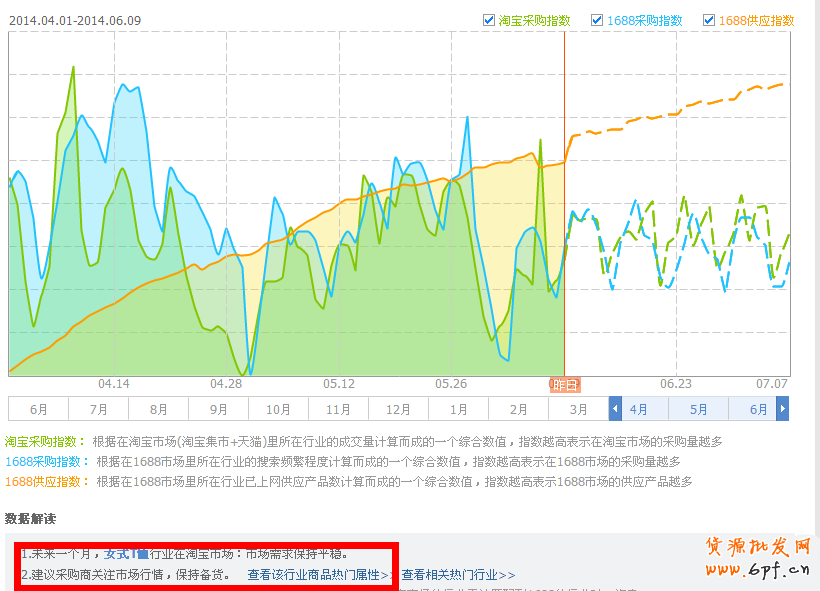Click 5月 in the highlighted range
The width and height of the screenshot is (820, 591).
698,409
